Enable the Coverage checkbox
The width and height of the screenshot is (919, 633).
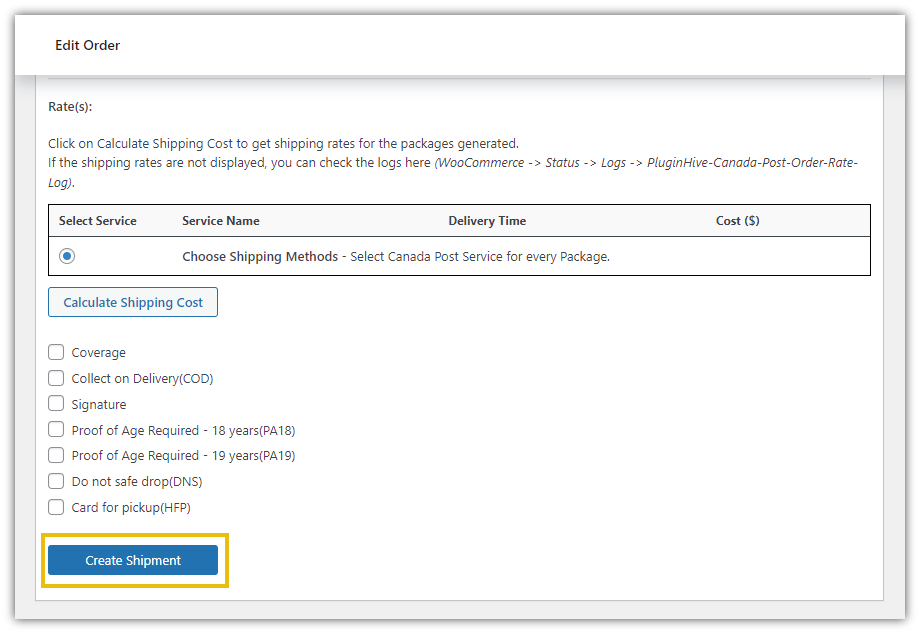pyautogui.click(x=56, y=352)
